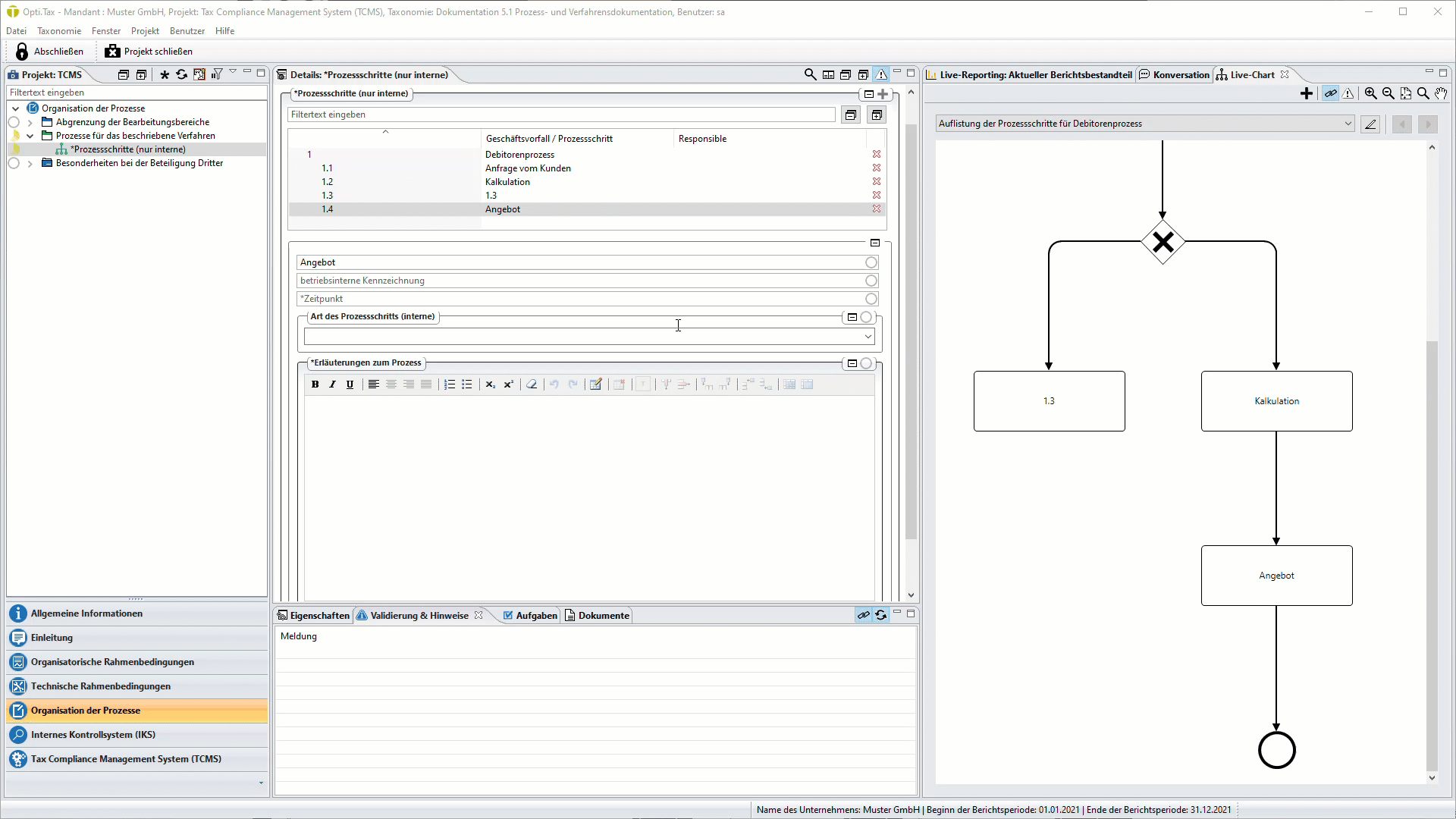The width and height of the screenshot is (1456, 819).
Task: Open the project panel view menu triangle
Action: click(x=233, y=73)
